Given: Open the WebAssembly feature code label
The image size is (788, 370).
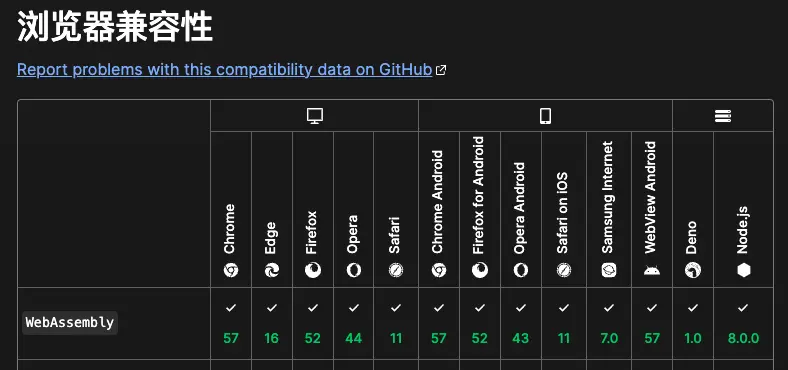Looking at the screenshot, I should click(70, 323).
